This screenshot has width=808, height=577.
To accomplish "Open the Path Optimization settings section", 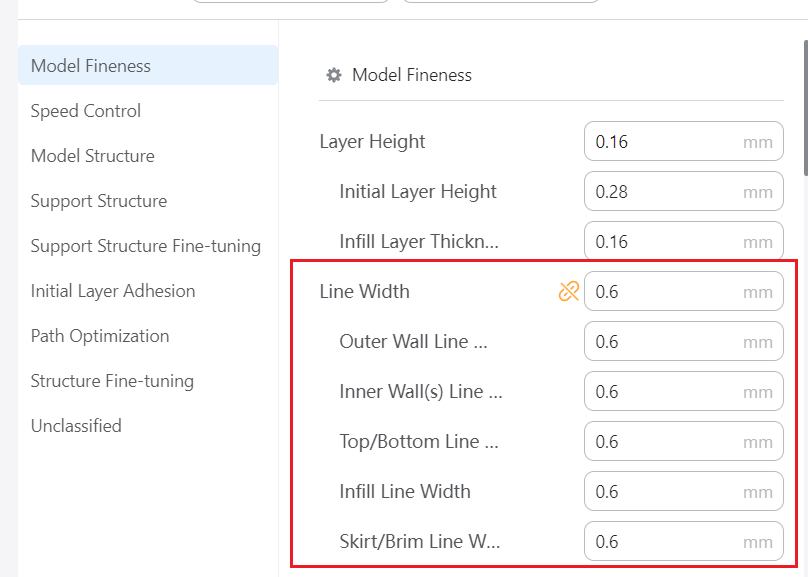I will (x=100, y=336).
